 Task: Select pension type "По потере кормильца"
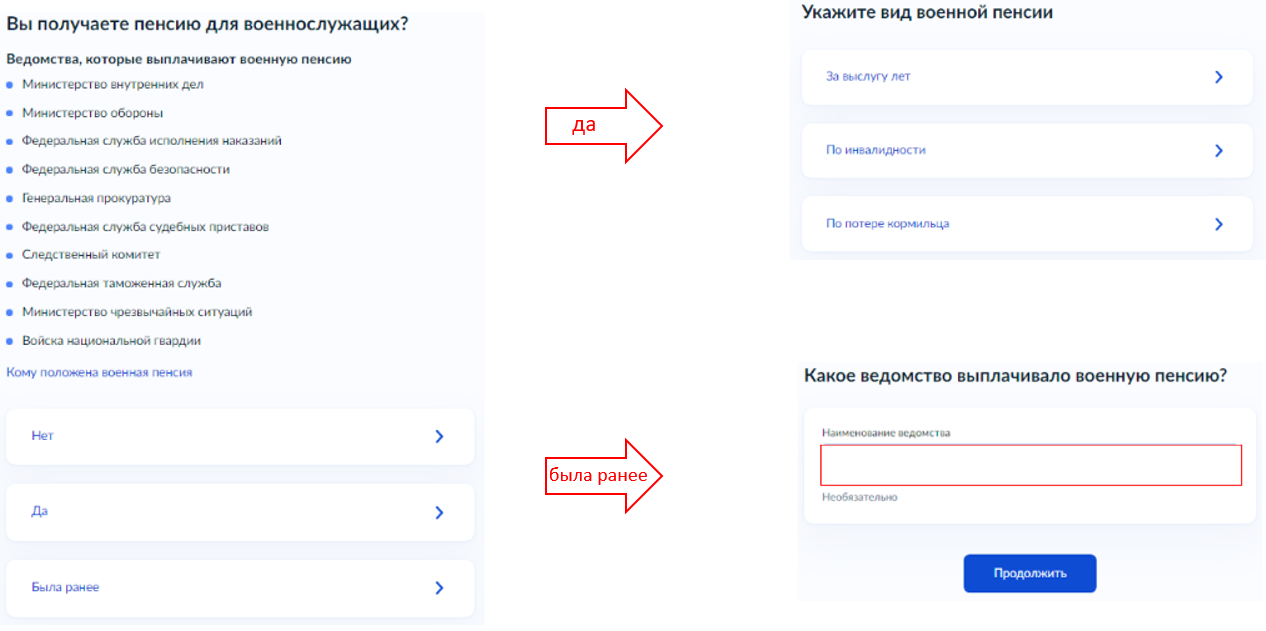click(887, 224)
